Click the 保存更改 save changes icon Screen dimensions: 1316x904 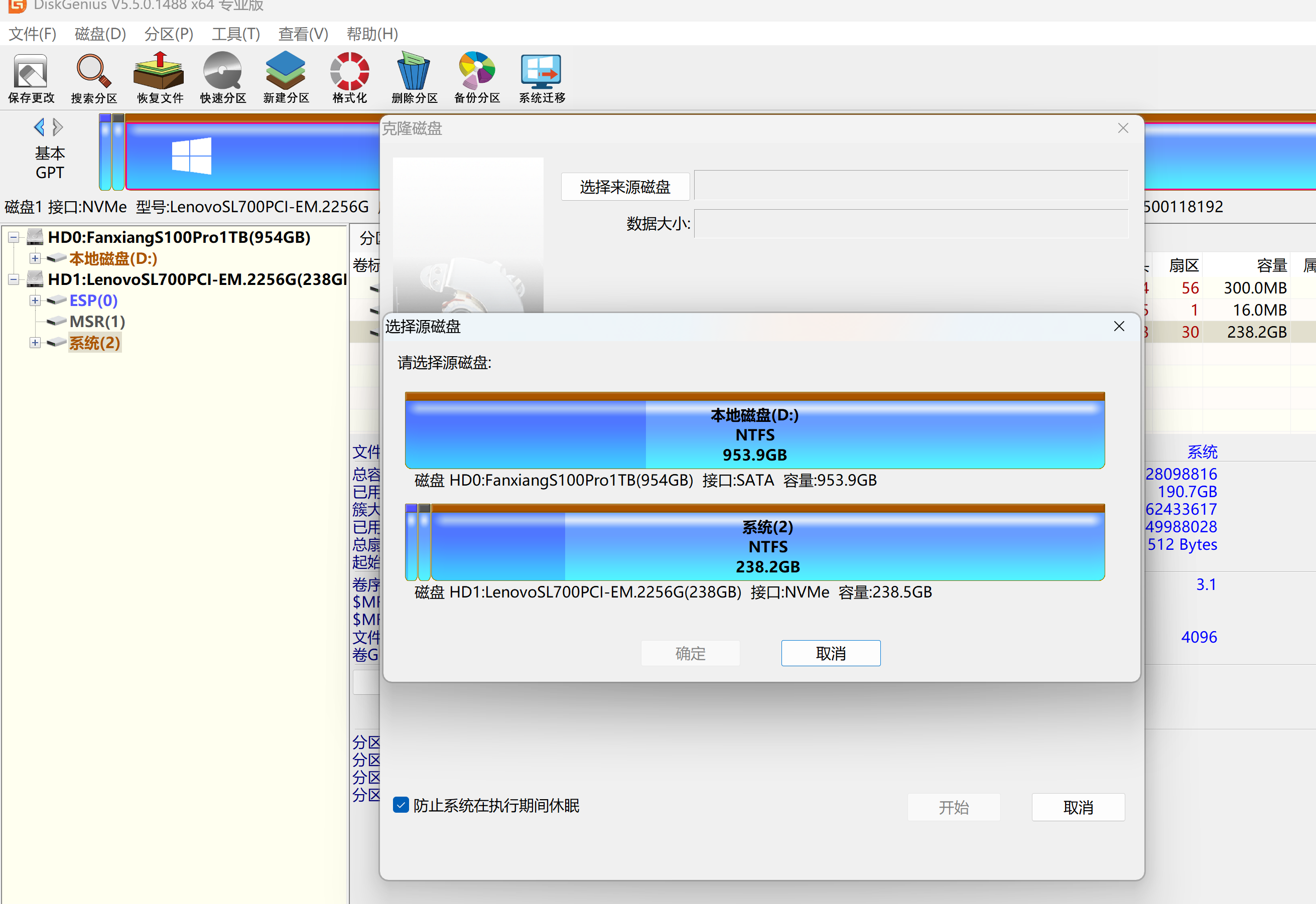[31, 79]
